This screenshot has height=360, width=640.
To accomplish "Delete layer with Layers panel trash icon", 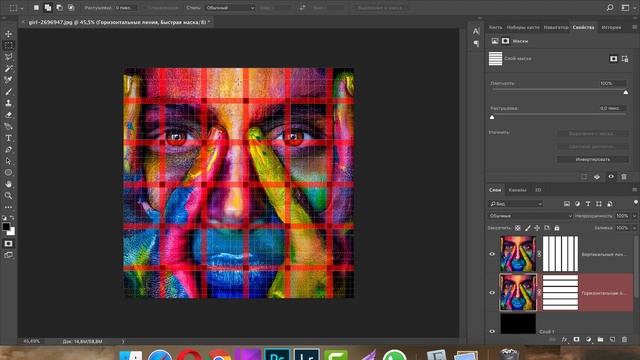I will (624, 340).
